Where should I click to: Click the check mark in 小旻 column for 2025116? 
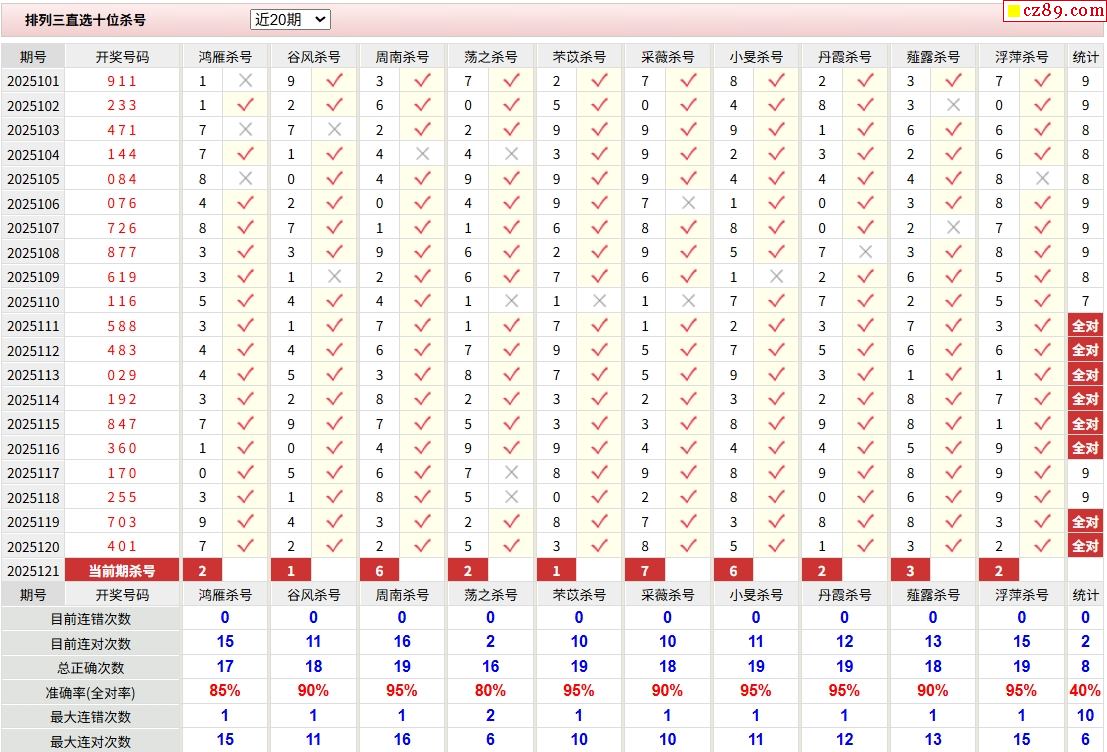click(777, 448)
